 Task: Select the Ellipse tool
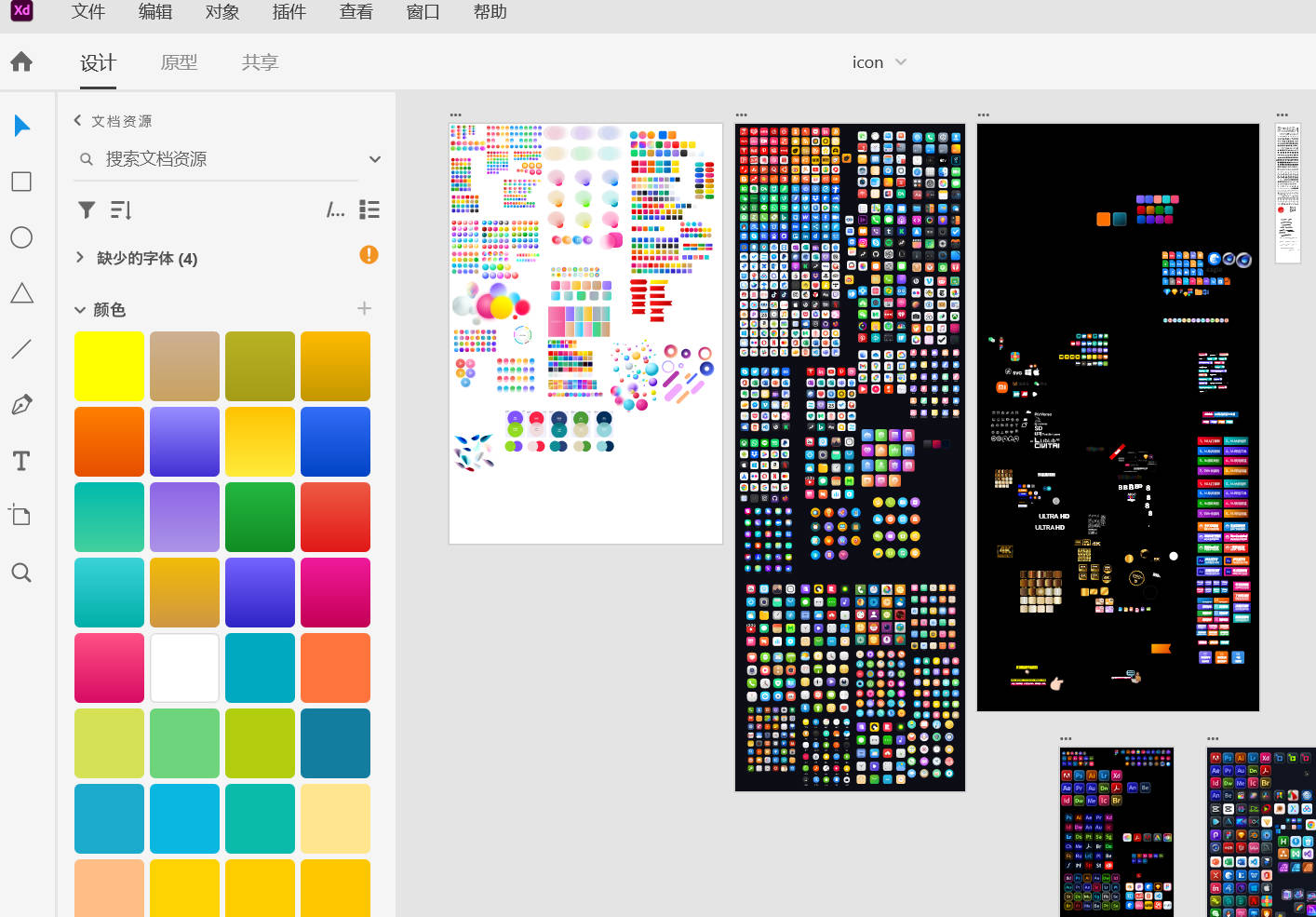[20, 237]
